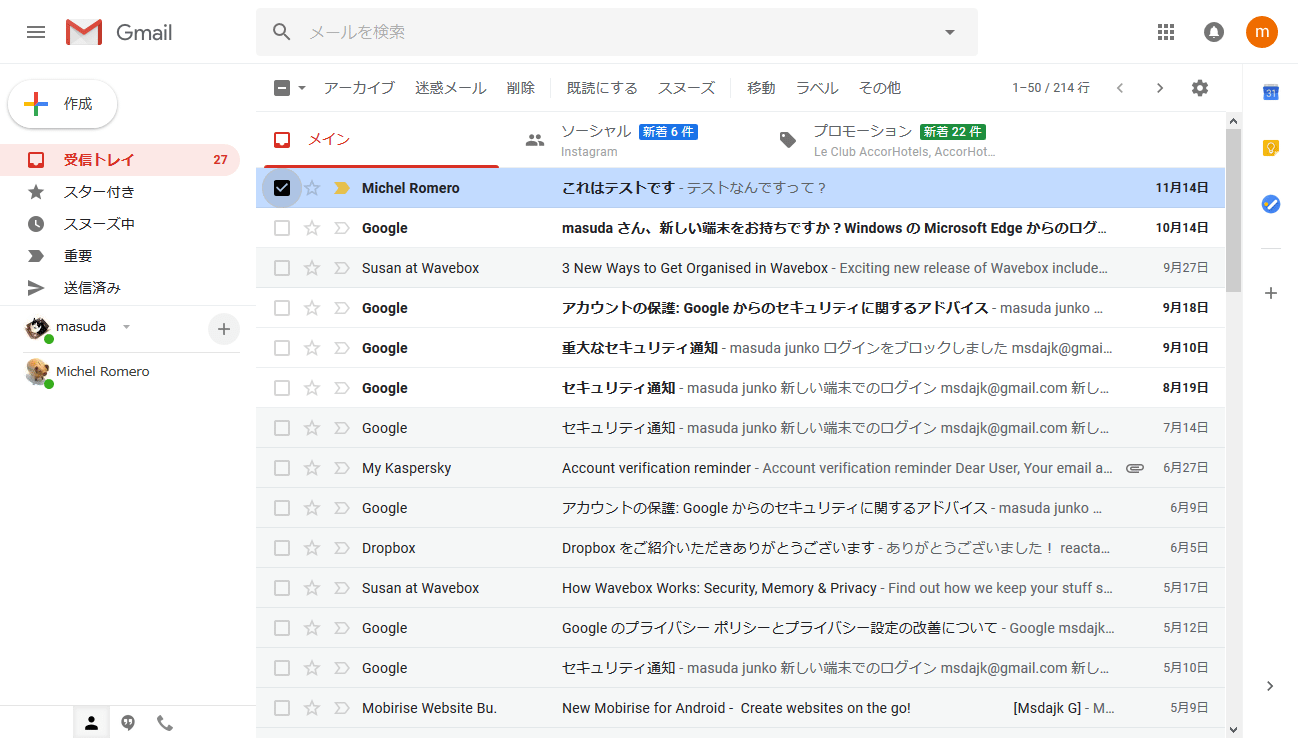Viewport: 1298px width, 738px height.
Task: Open the account avatar 'm'
Action: pos(1262,32)
